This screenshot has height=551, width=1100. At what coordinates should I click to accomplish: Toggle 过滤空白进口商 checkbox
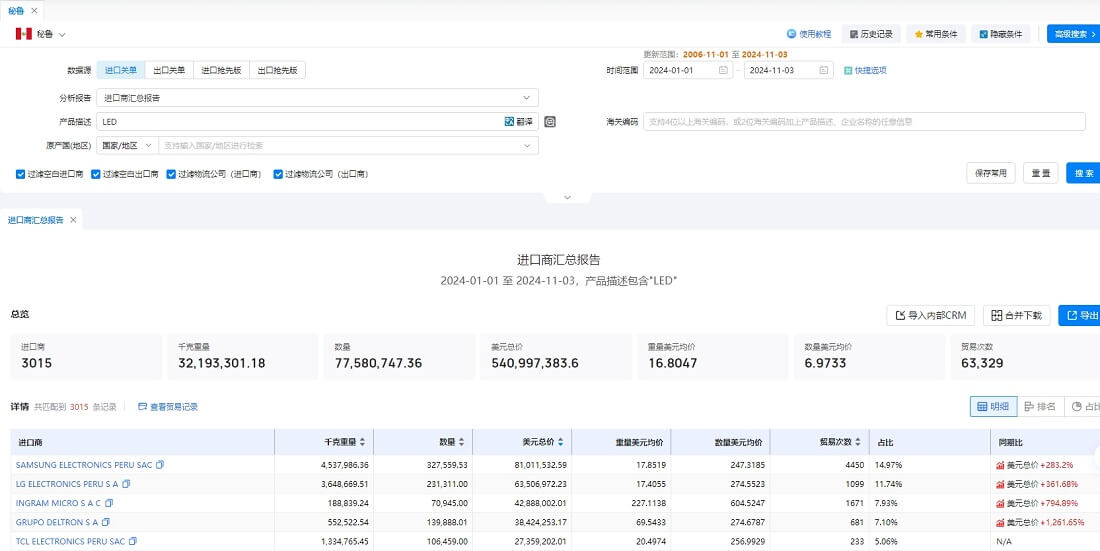pos(20,174)
